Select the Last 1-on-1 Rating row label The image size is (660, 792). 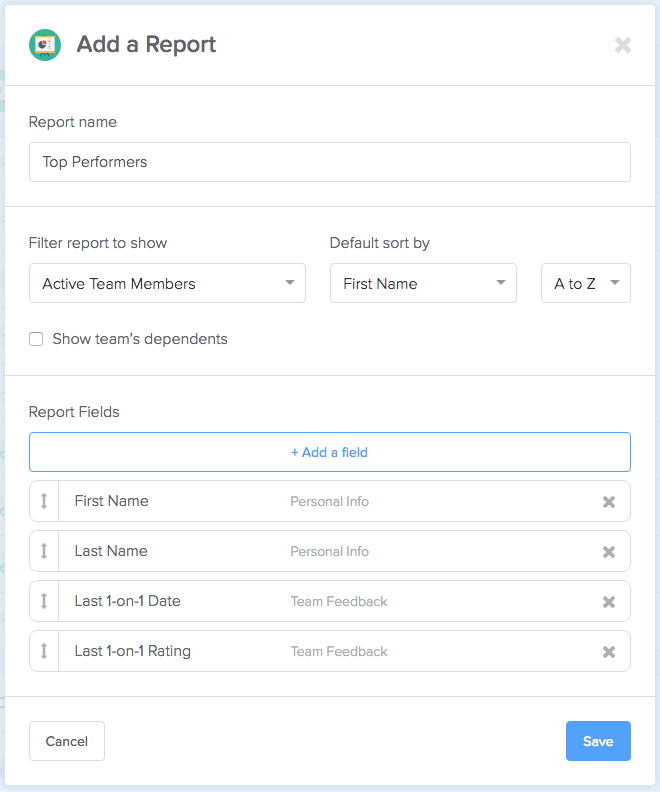click(x=133, y=651)
